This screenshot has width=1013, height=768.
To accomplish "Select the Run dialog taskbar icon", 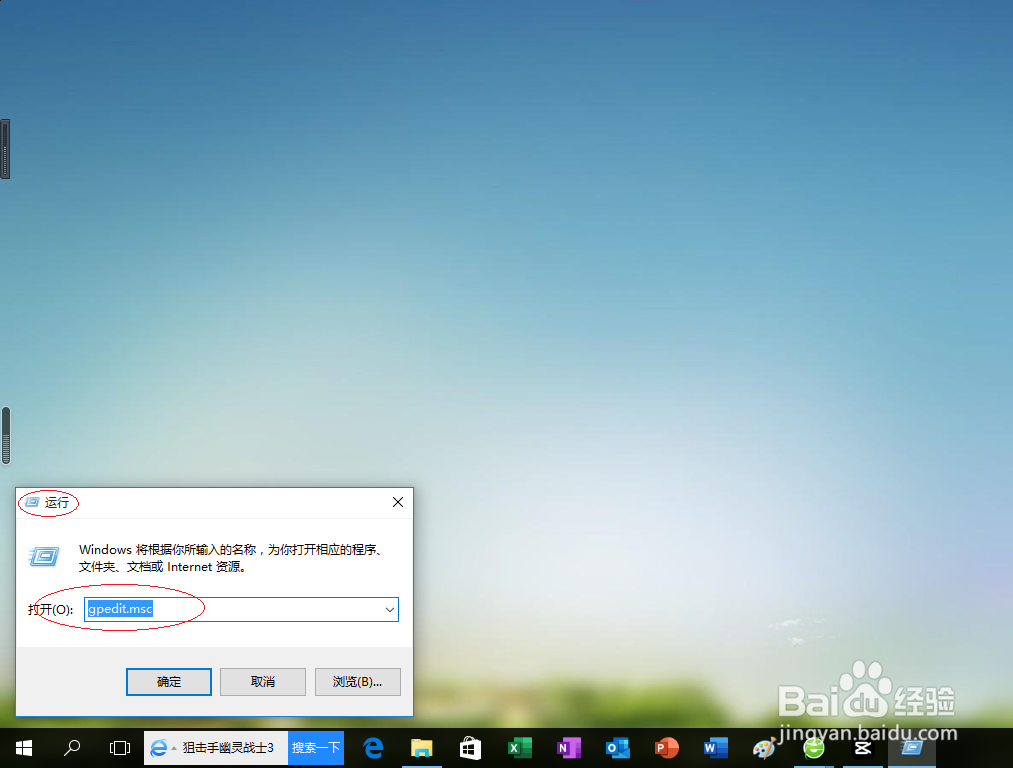I will tap(912, 748).
